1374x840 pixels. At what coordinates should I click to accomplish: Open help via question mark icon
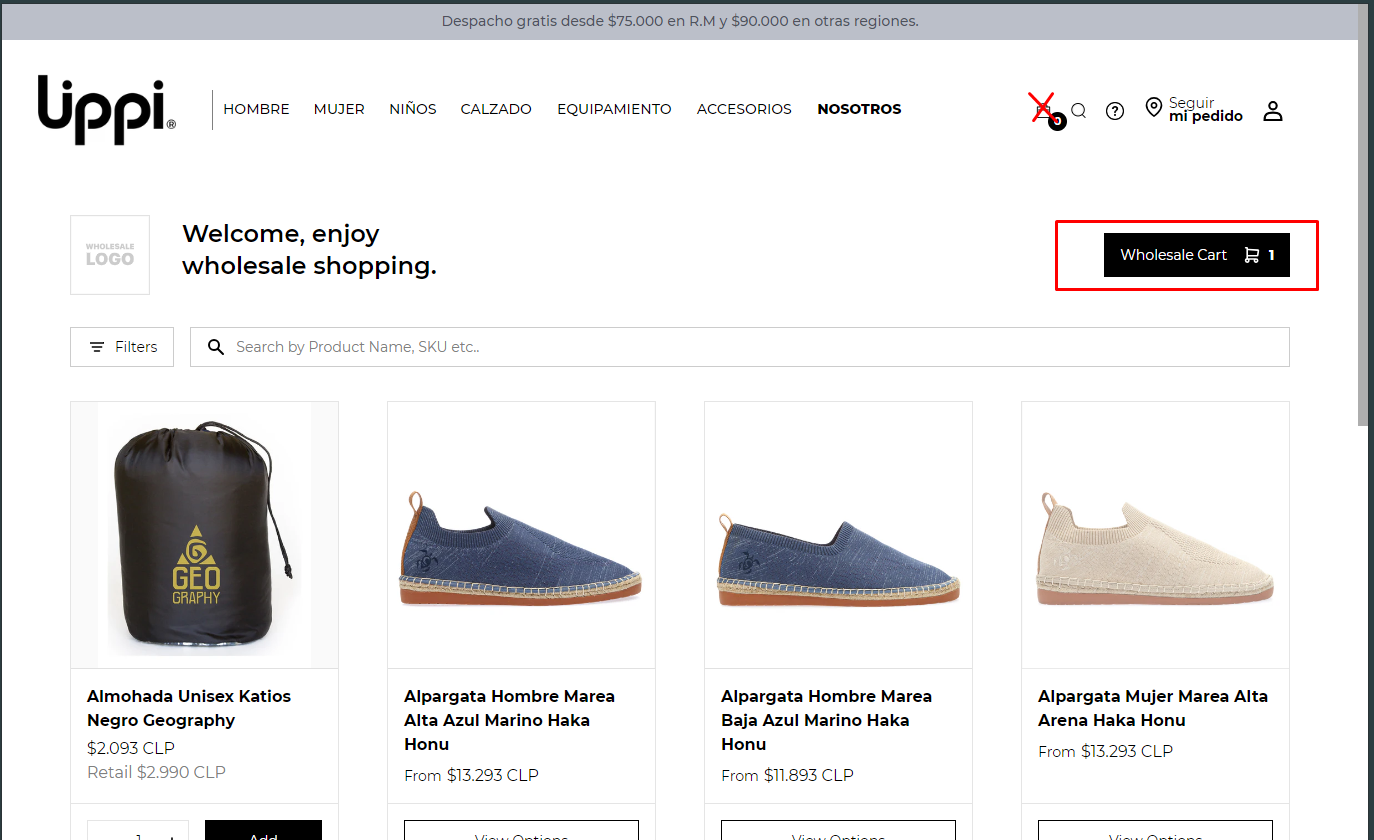point(1115,111)
